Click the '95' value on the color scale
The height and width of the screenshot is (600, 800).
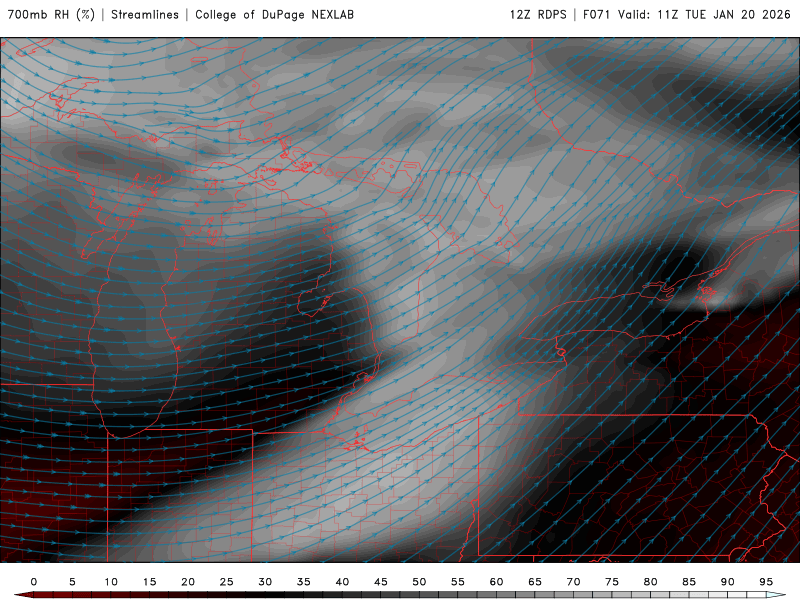[x=766, y=582]
